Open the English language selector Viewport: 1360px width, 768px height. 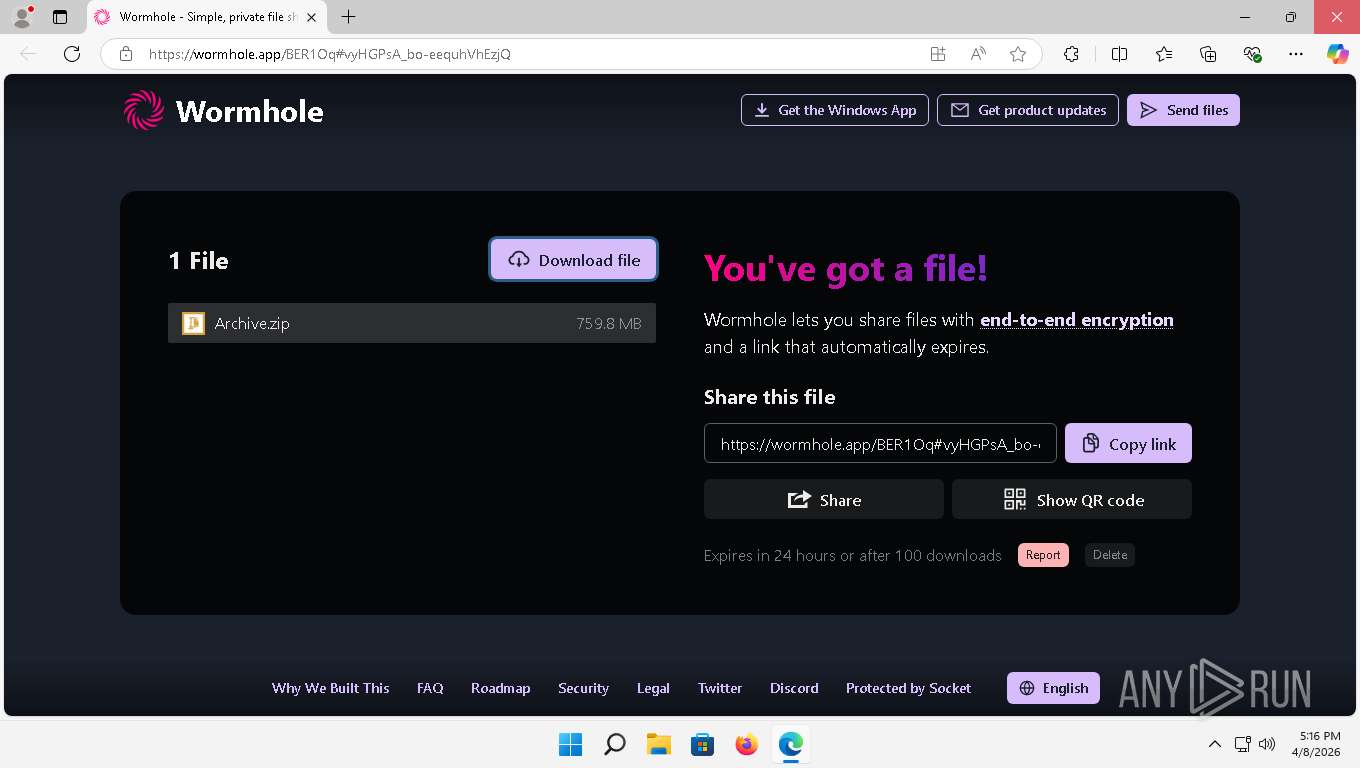pos(1054,688)
